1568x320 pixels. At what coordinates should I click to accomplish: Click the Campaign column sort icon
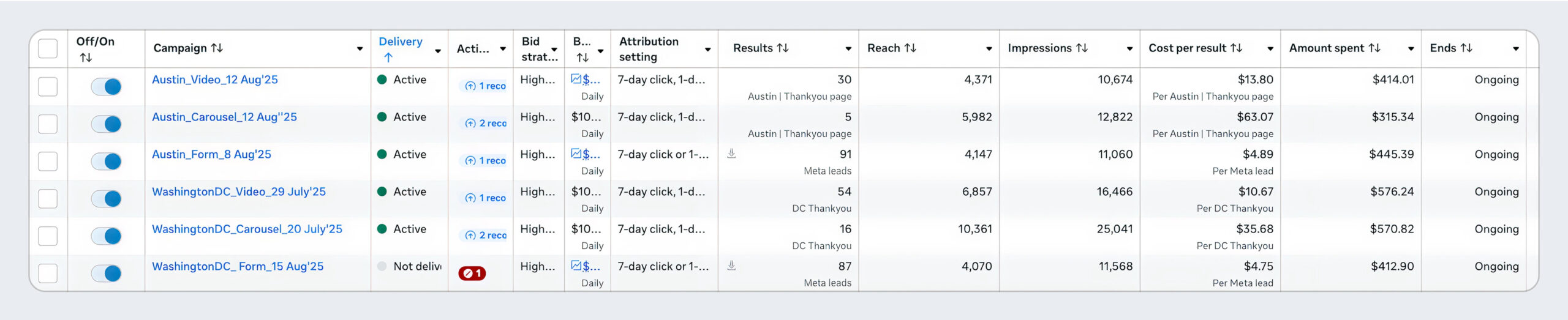(x=217, y=48)
